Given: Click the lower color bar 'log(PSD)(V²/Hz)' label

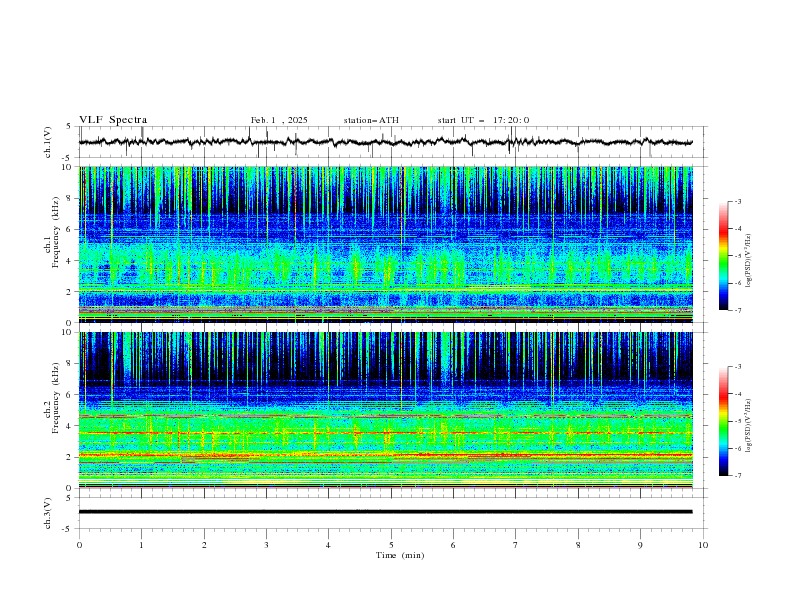Looking at the screenshot, I should click(x=749, y=426).
